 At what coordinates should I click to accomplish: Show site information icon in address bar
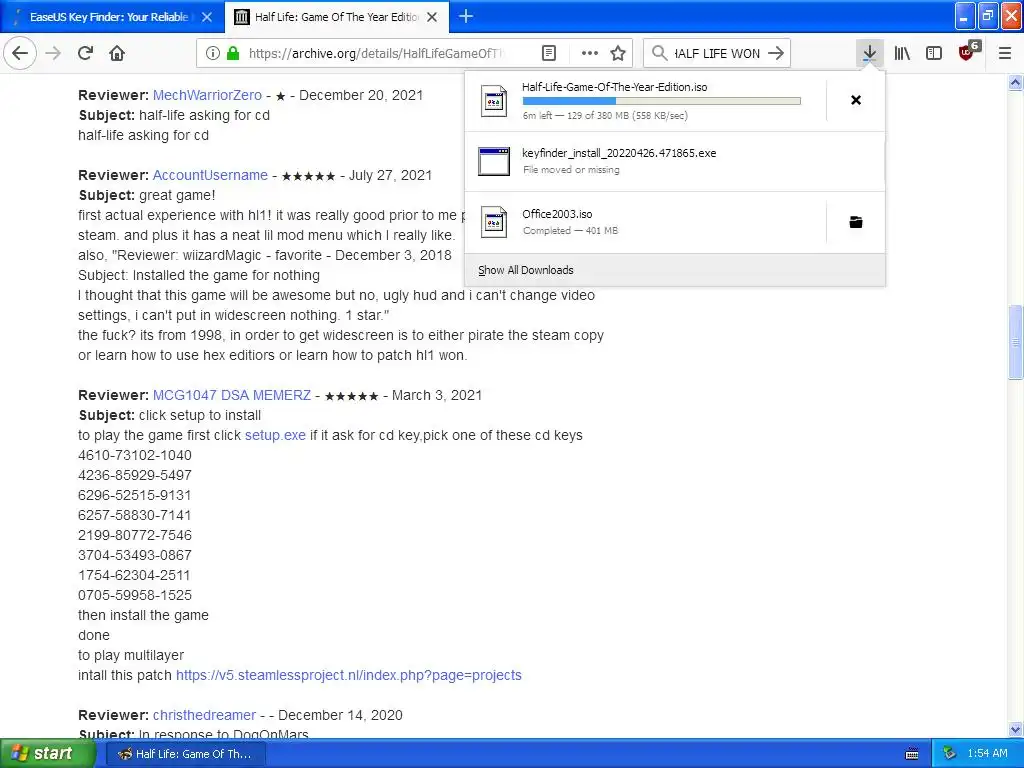(x=212, y=54)
